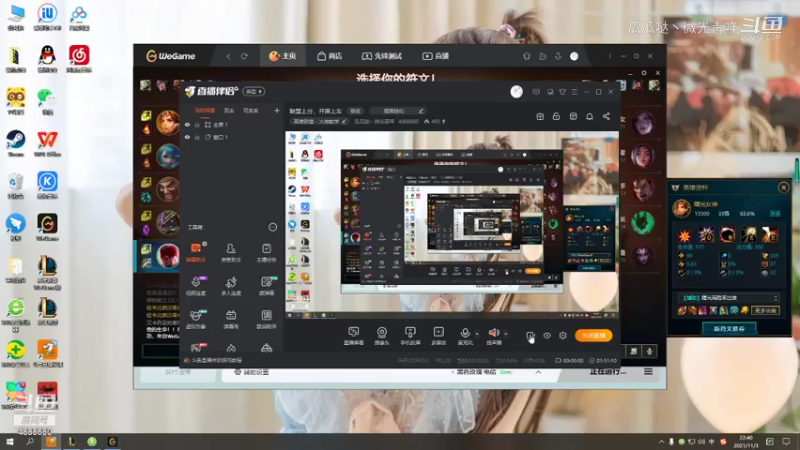800x450 pixels.
Task: Click the shop-shaped icon left of the bell
Action: [573, 116]
